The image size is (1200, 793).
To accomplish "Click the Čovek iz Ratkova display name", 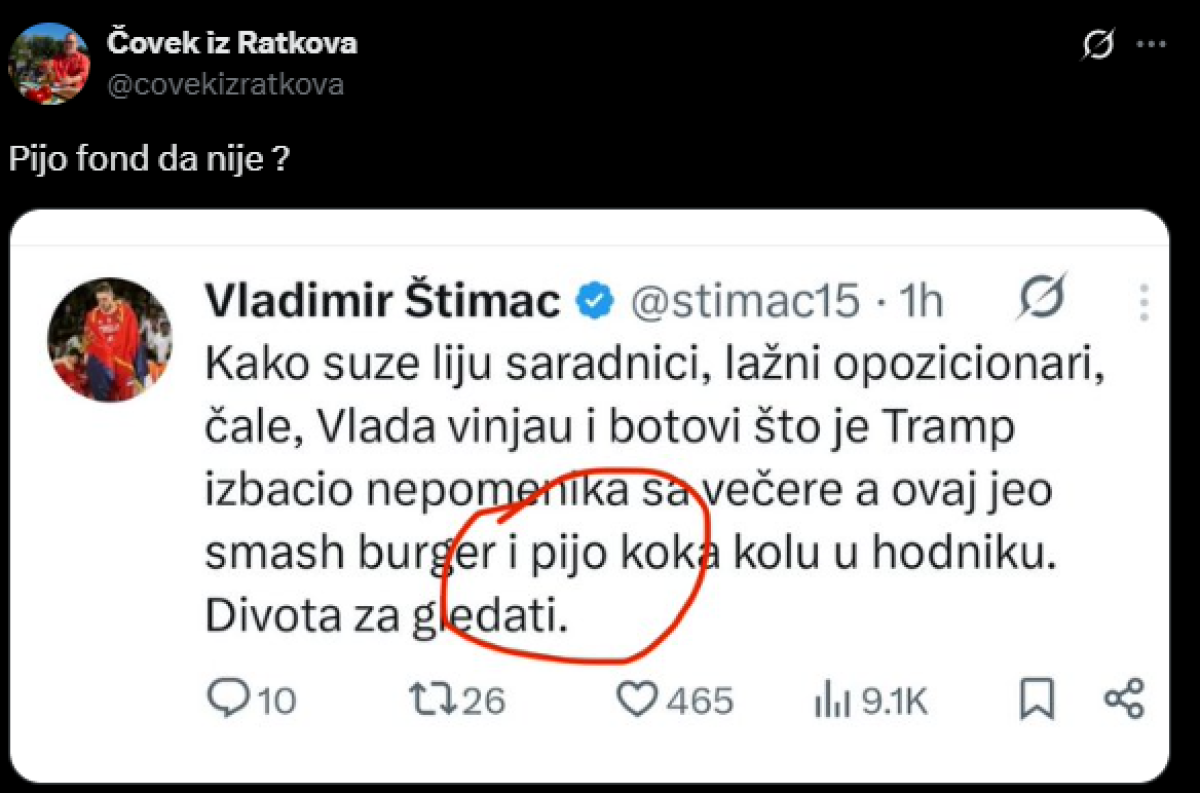I will point(231,43).
